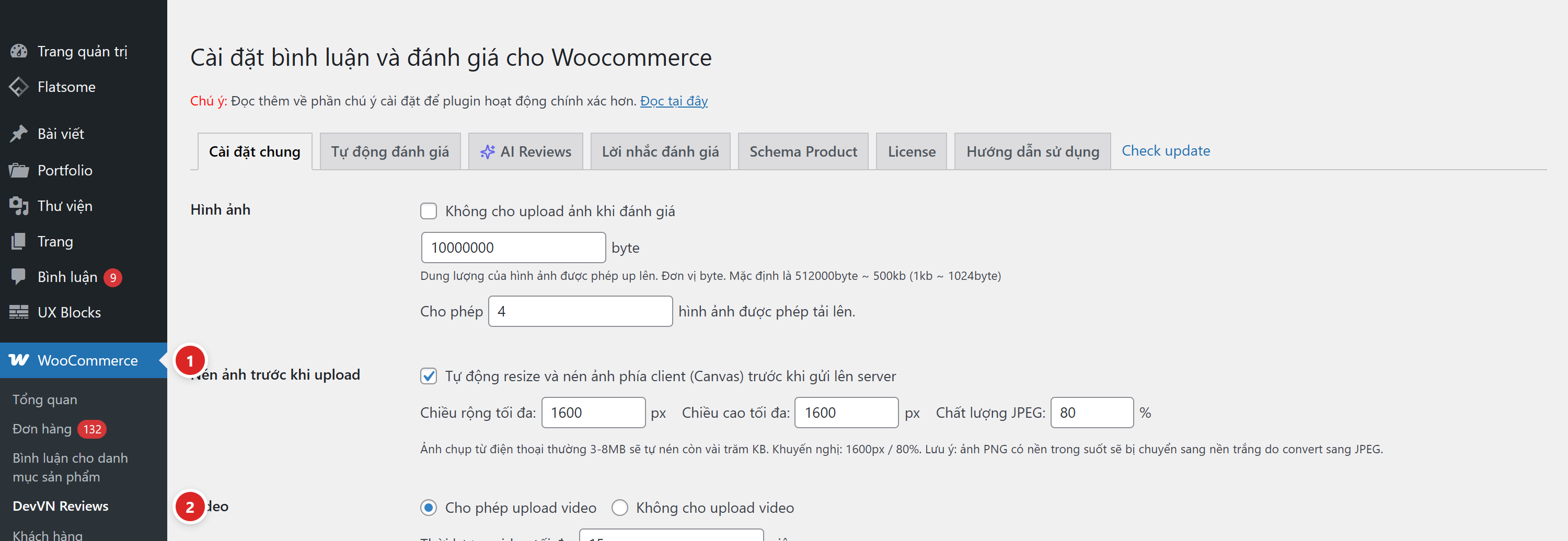Uncheck Tự động resize và nén ảnh checkbox
The image size is (1568, 541).
(429, 377)
